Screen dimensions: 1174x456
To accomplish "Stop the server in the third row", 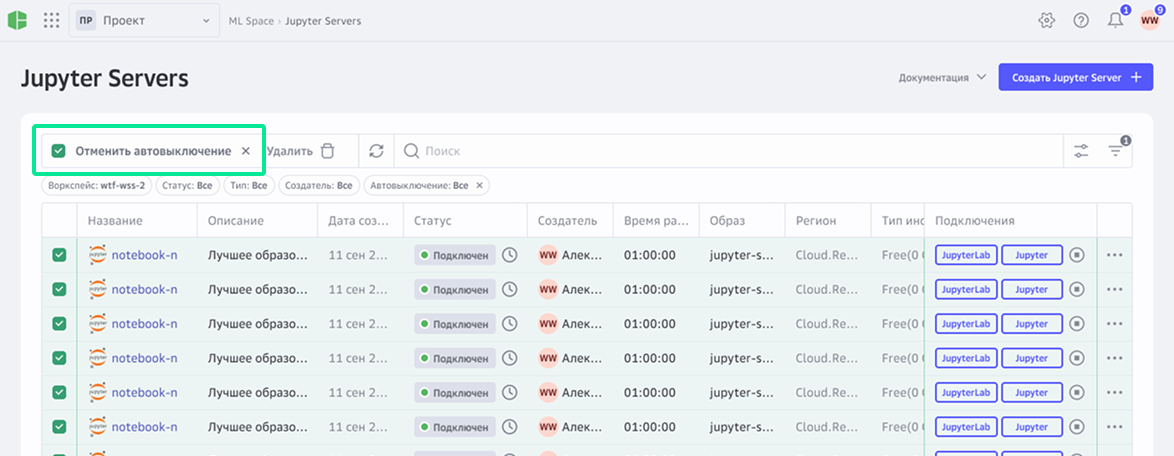I will pos(1077,323).
